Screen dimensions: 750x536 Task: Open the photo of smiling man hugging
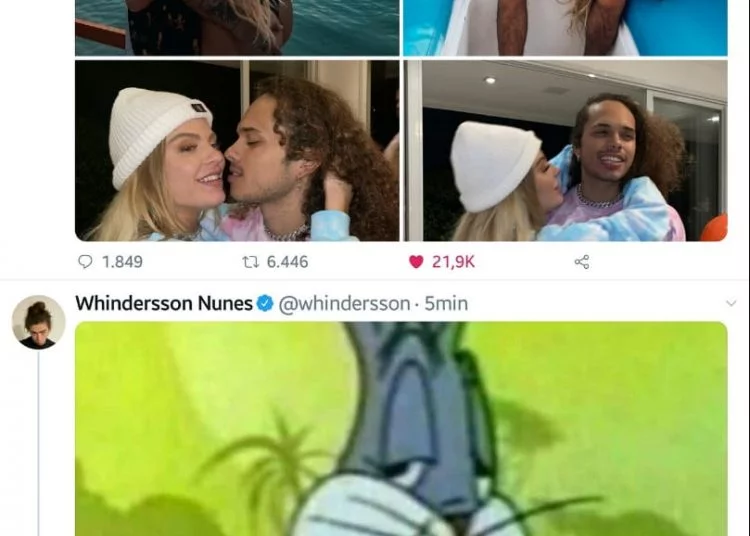(566, 150)
